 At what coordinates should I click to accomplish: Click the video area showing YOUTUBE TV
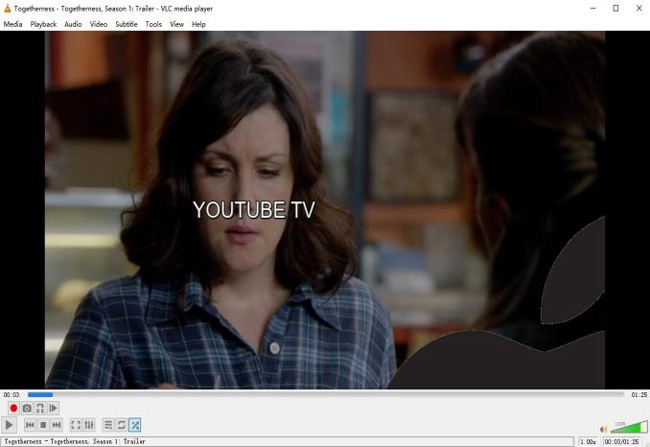325,210
